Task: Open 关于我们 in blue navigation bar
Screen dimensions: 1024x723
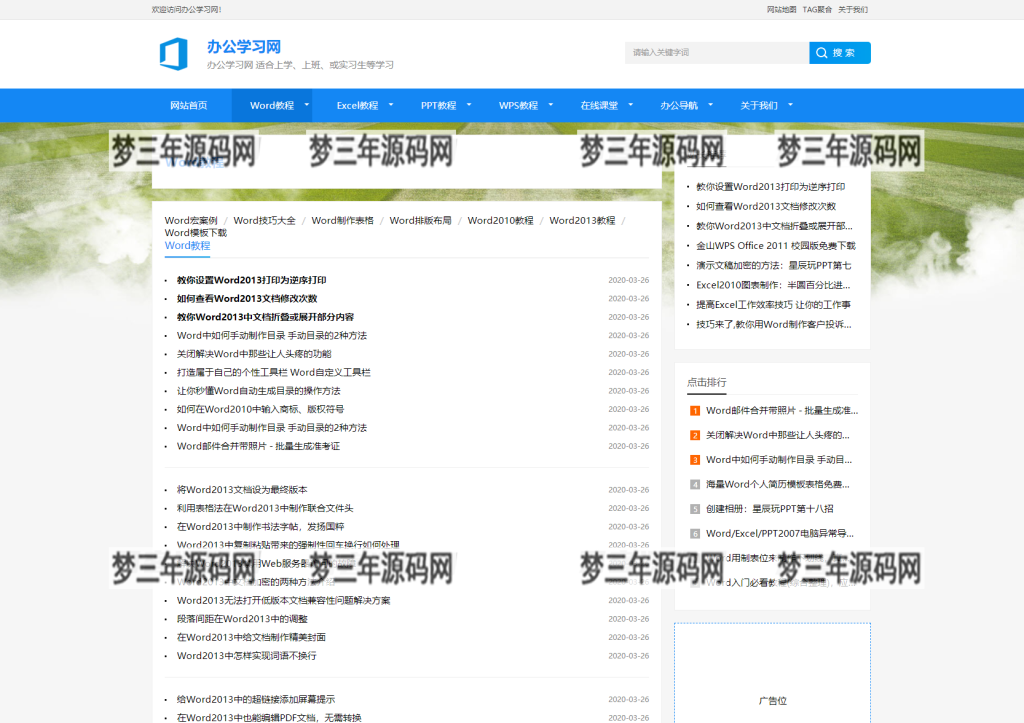Action: (x=759, y=105)
